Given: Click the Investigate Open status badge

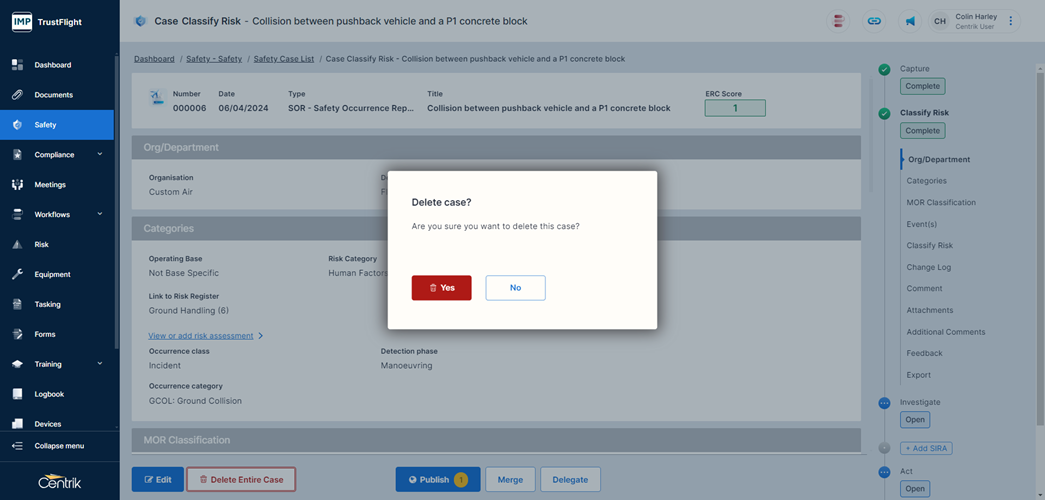Looking at the screenshot, I should [915, 420].
